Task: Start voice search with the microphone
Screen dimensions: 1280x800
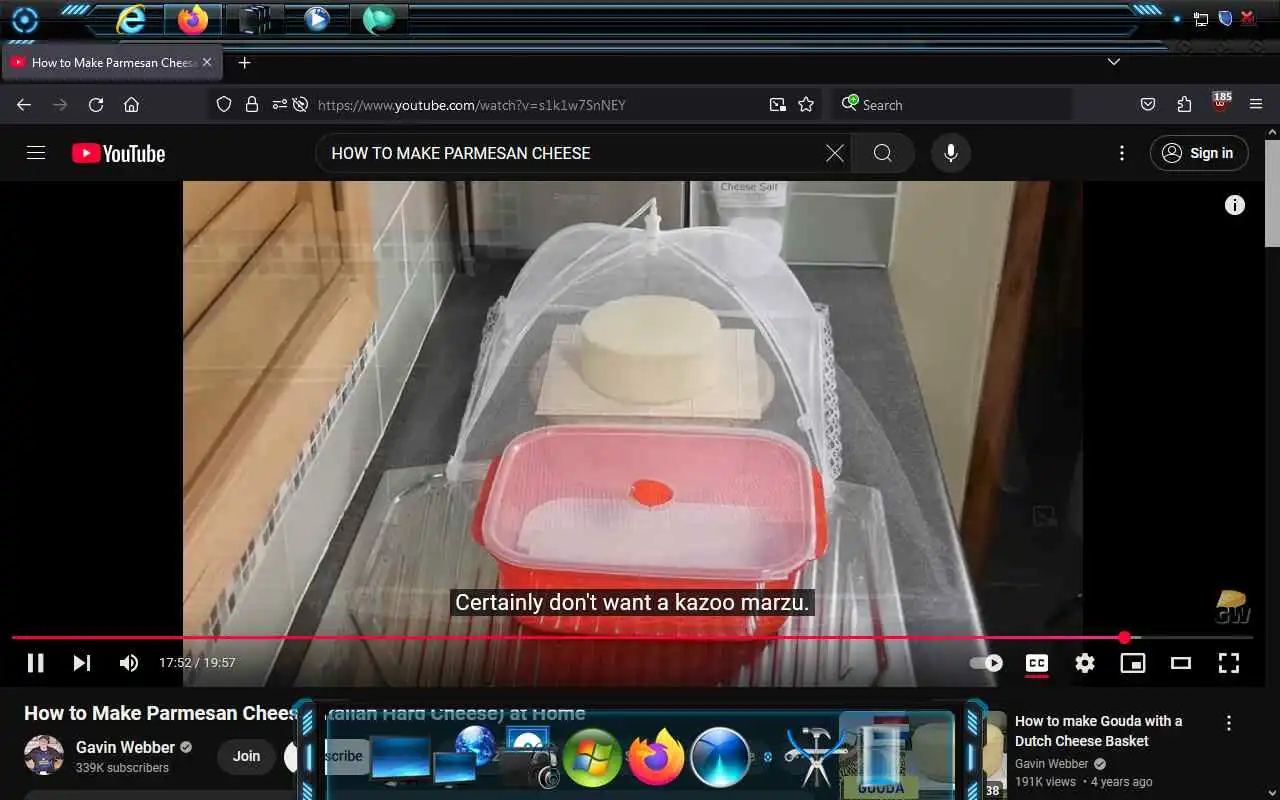Action: point(951,153)
